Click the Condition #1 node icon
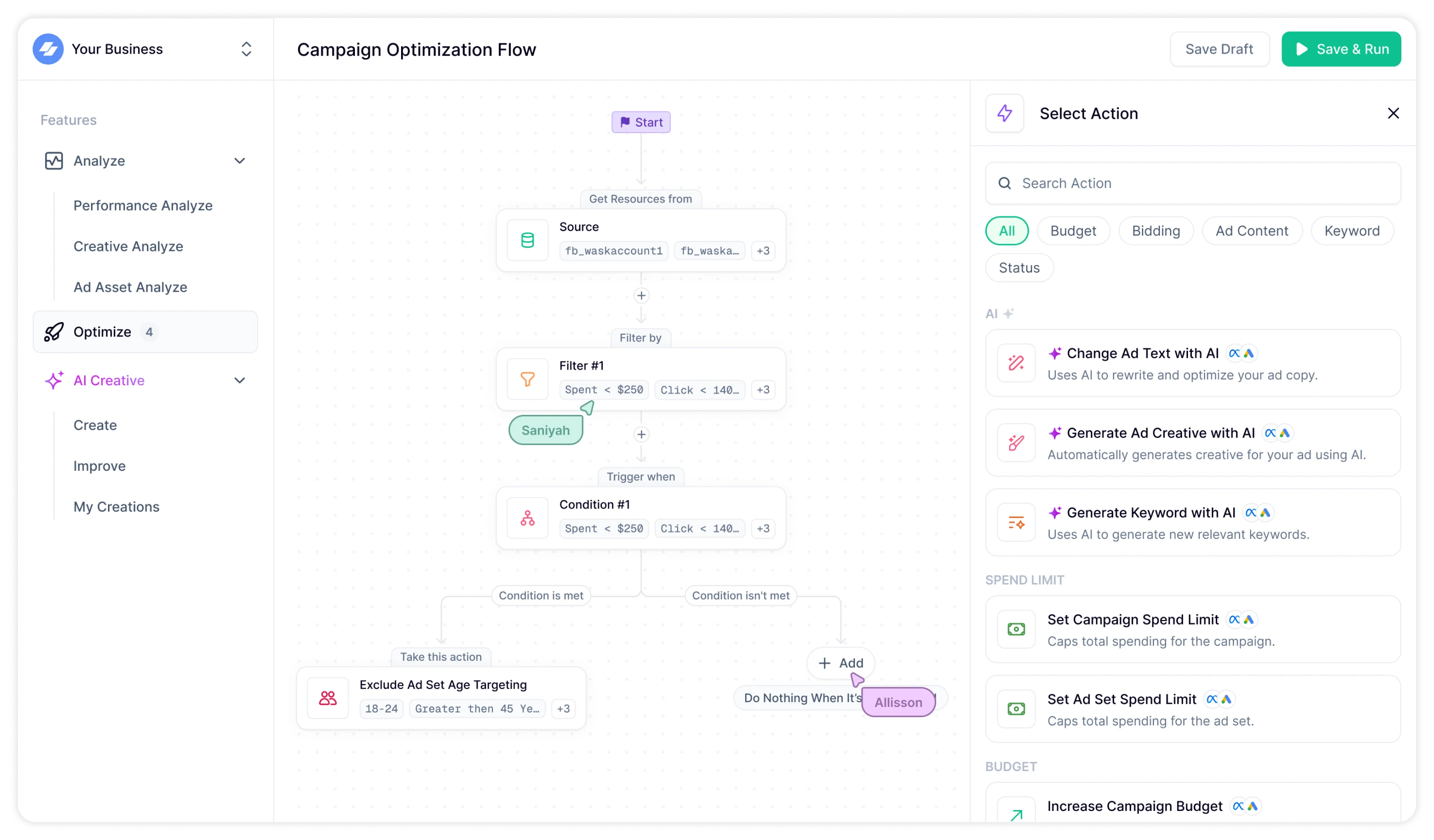1434x840 pixels. [x=527, y=517]
